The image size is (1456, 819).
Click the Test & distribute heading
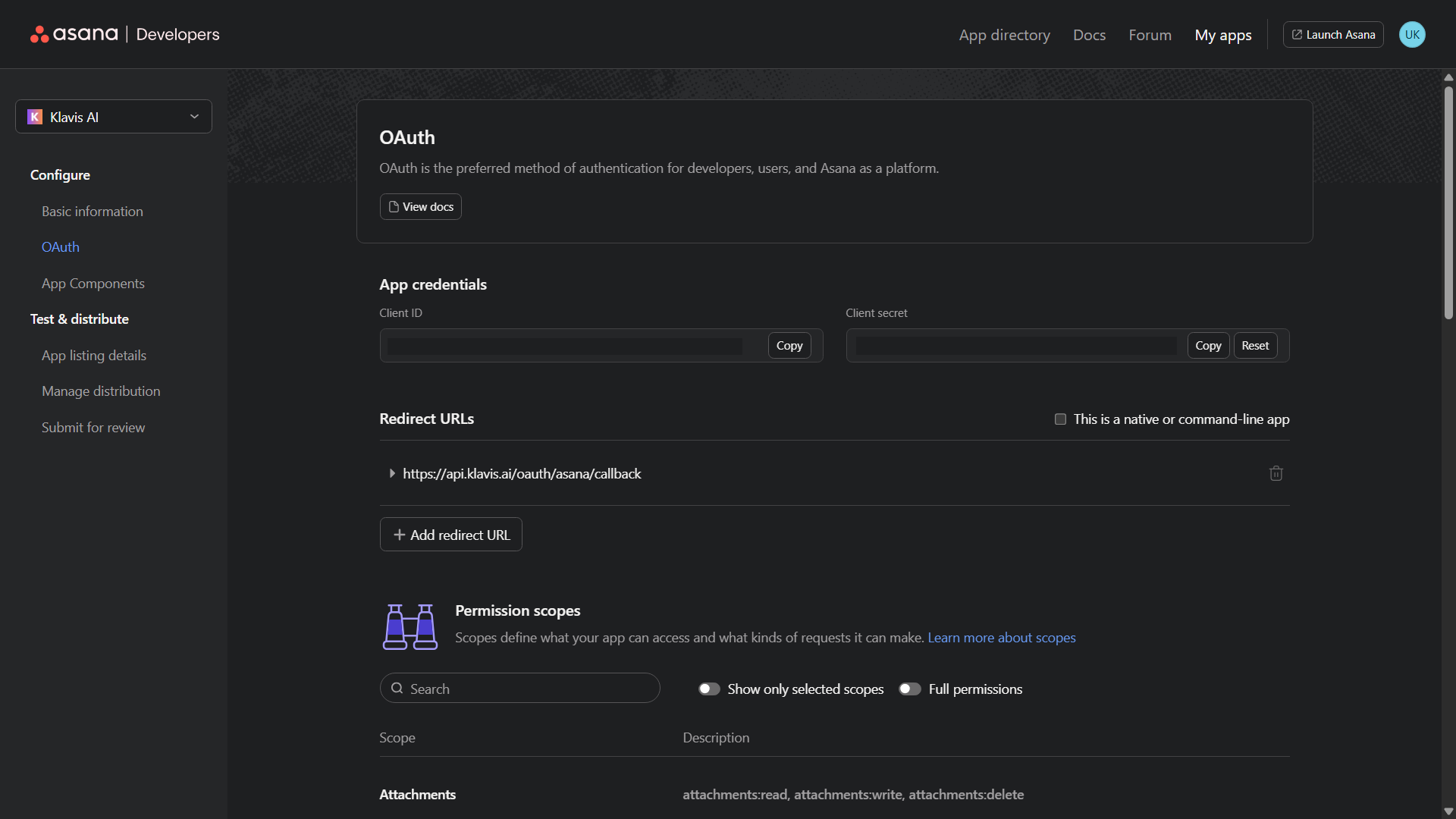(80, 319)
